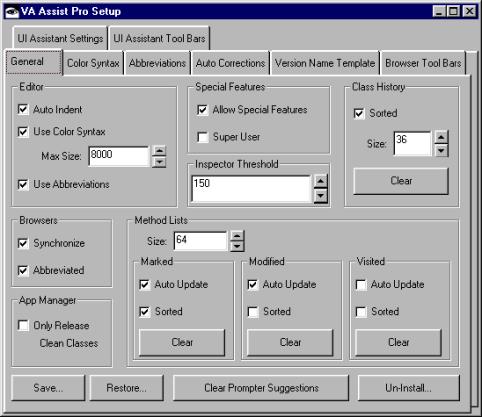Uncheck Sorted in Marked group
The image size is (482, 417).
tap(144, 312)
